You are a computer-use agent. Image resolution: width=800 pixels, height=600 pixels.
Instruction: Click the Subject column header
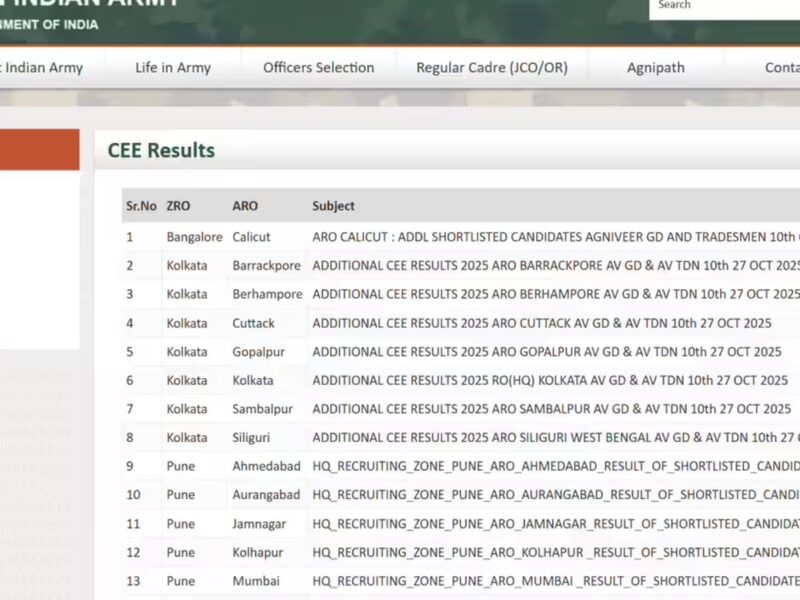pos(333,206)
